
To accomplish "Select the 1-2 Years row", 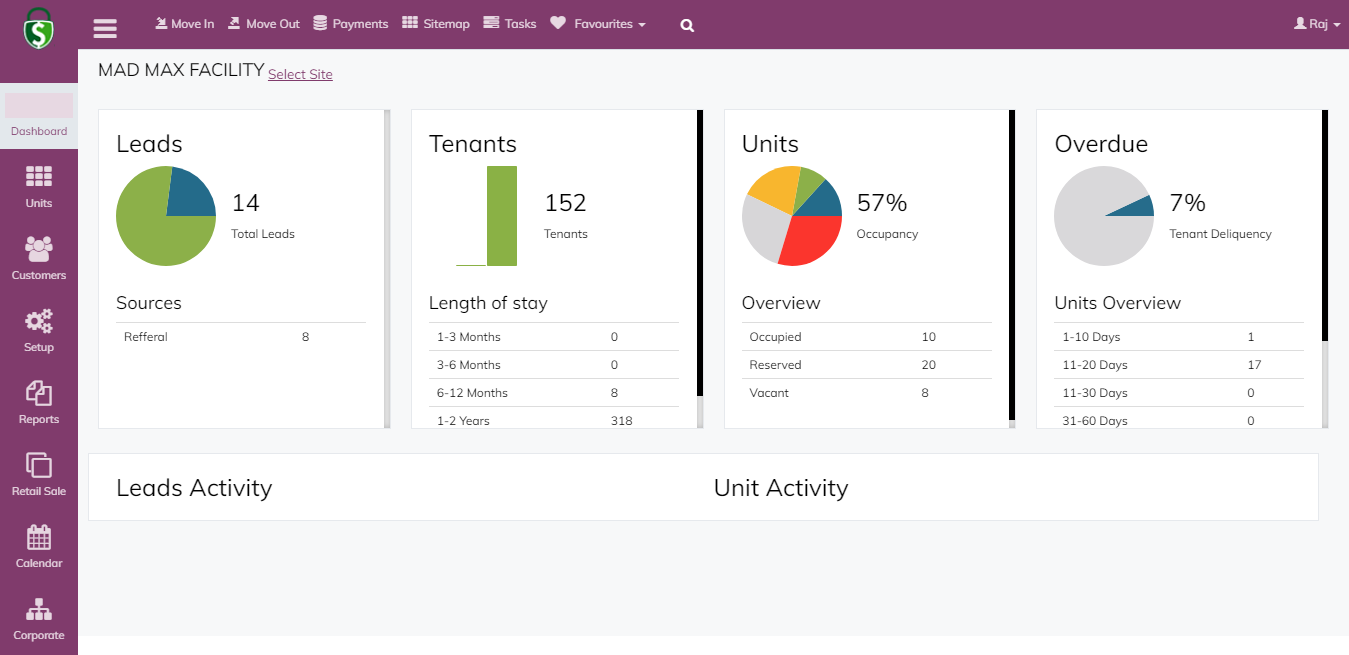I will pyautogui.click(x=554, y=418).
